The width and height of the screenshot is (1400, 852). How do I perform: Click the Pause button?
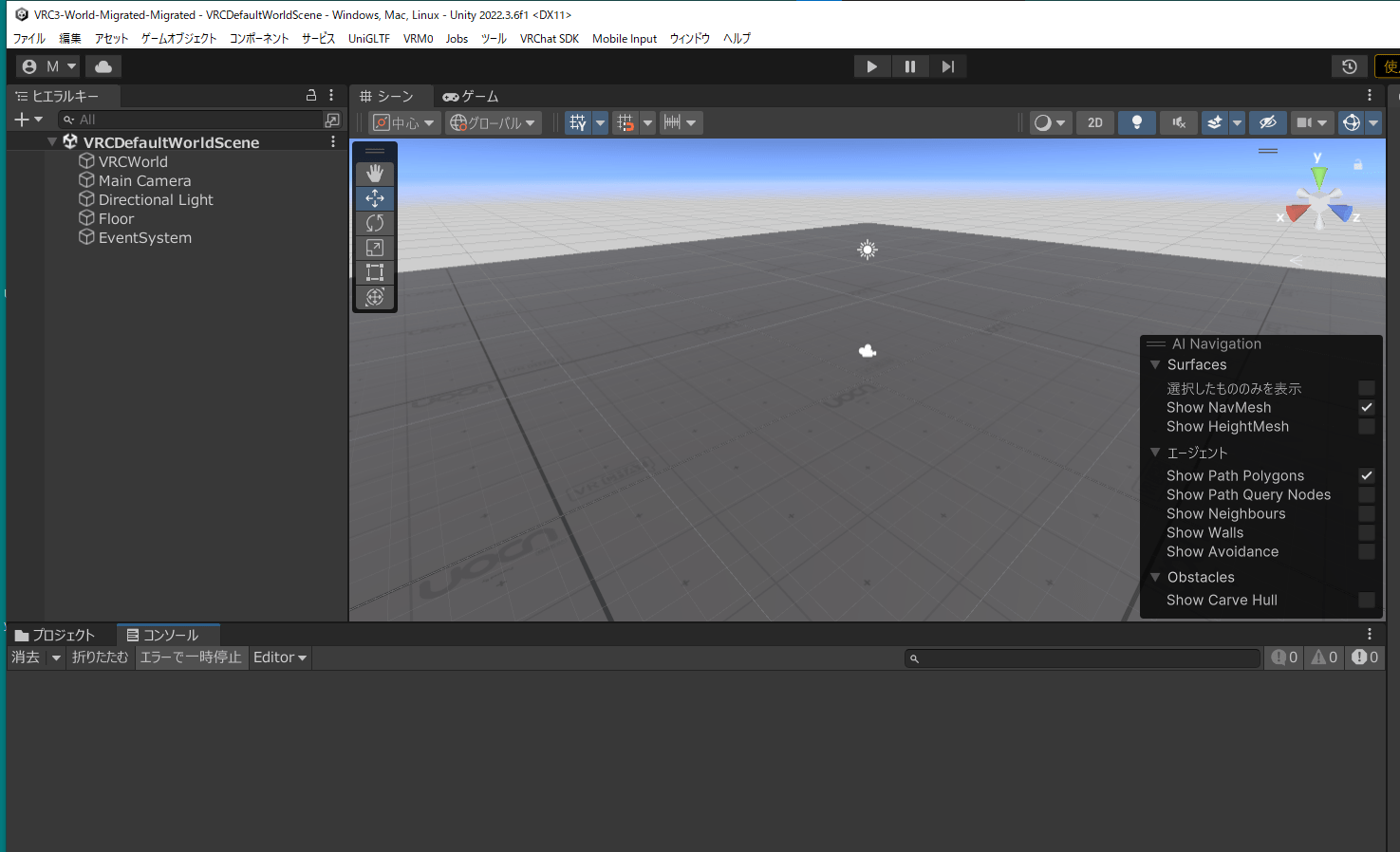(x=909, y=66)
